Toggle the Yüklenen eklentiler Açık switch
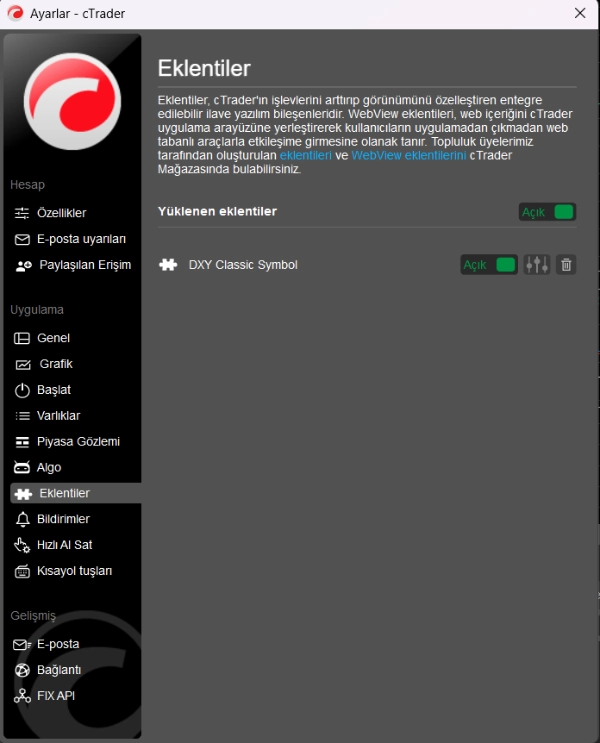 tap(548, 212)
